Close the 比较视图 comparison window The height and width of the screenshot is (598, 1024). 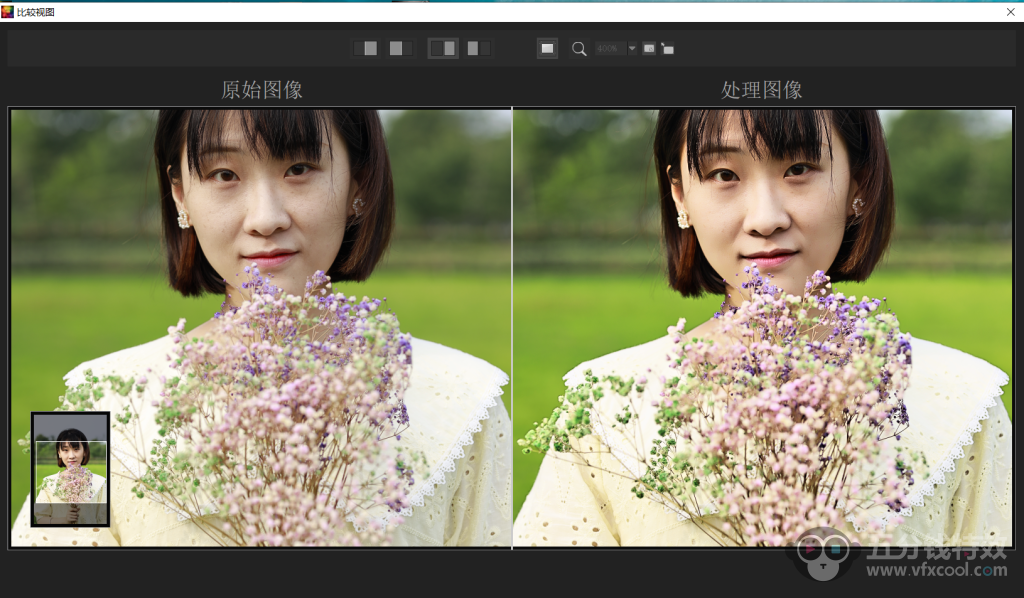1010,12
